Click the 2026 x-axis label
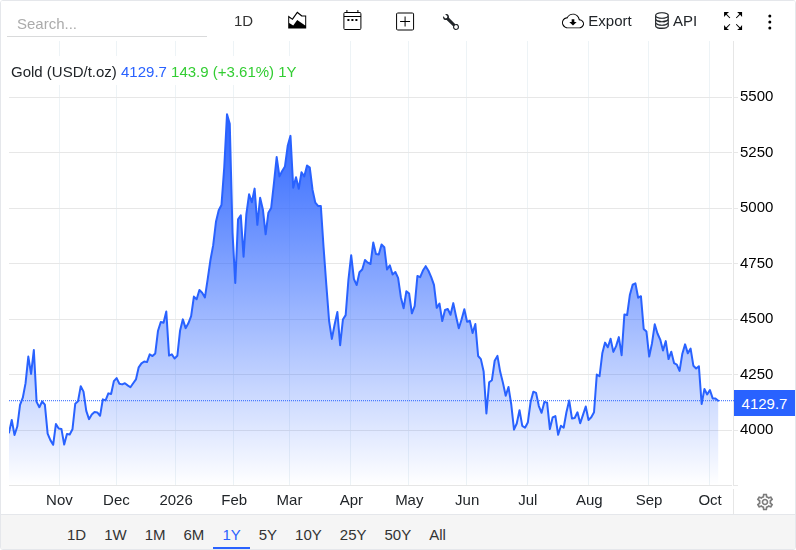 coord(176,500)
